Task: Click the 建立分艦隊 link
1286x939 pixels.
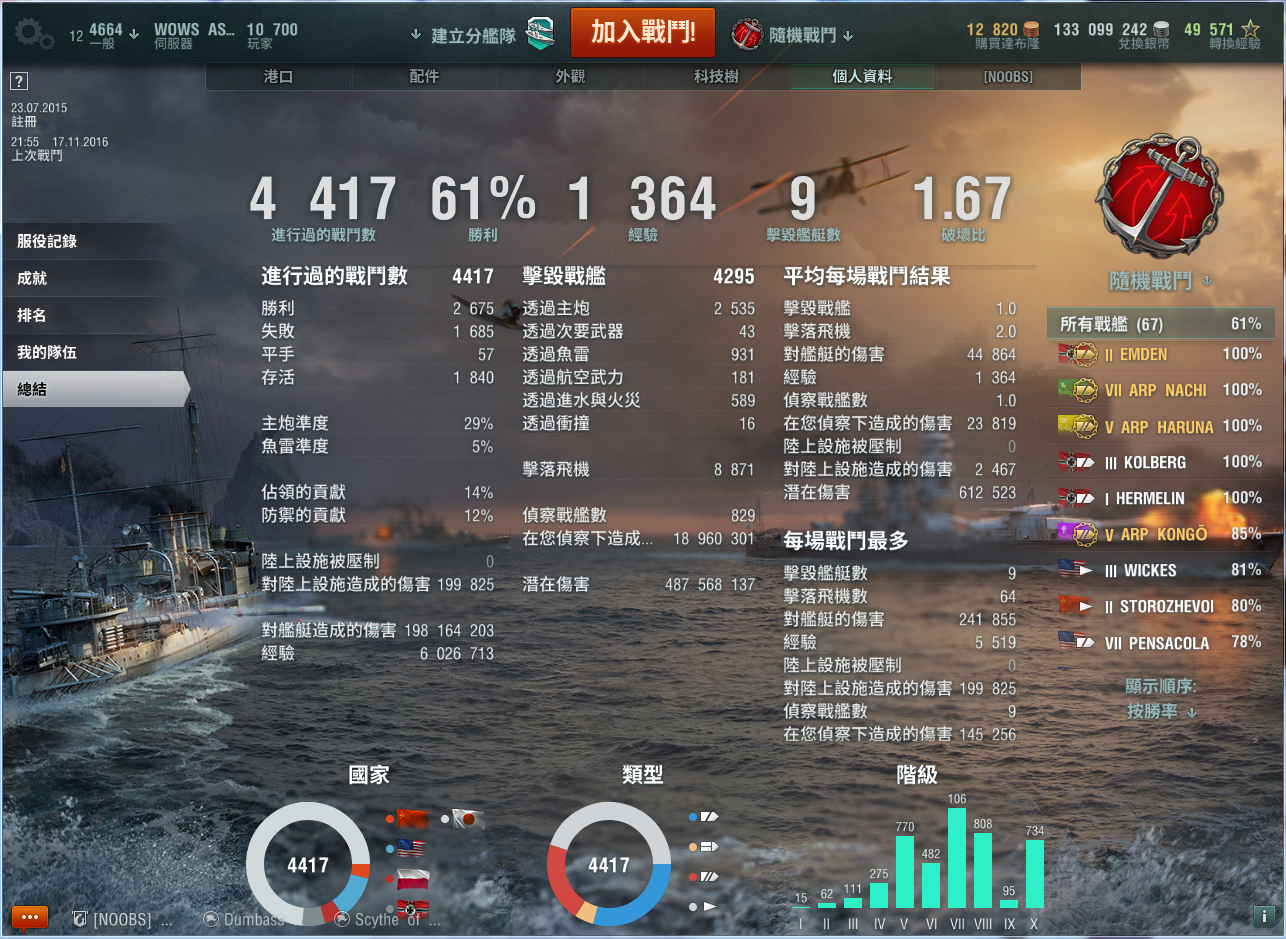Action: point(474,35)
